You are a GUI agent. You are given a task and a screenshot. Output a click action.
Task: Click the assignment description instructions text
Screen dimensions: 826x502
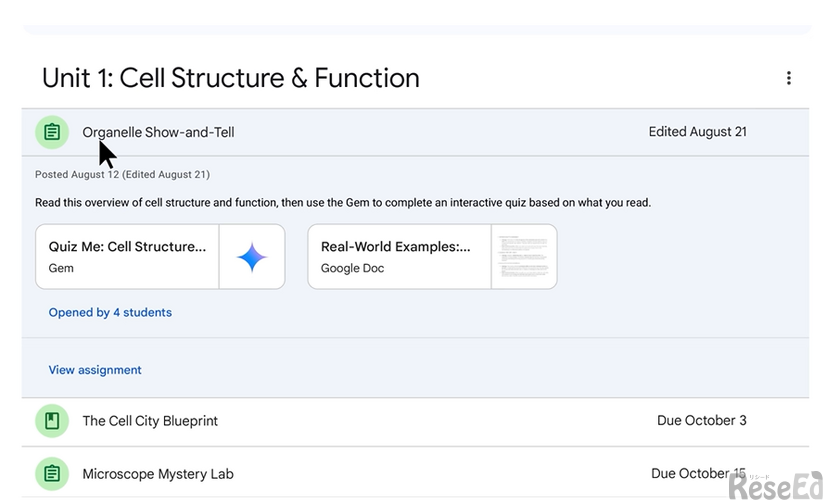(x=343, y=203)
